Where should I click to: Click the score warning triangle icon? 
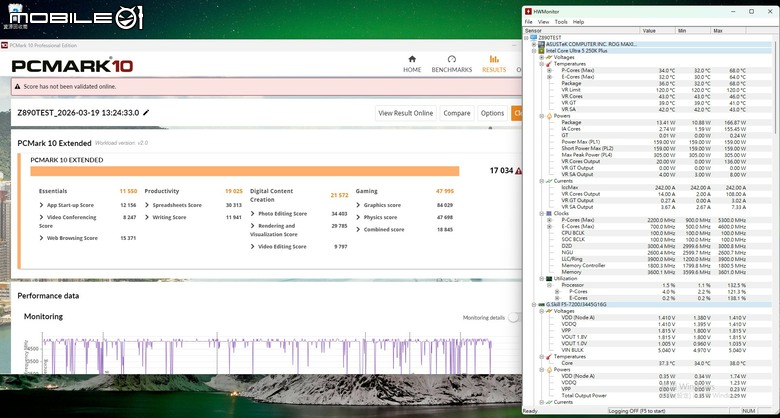(x=519, y=171)
